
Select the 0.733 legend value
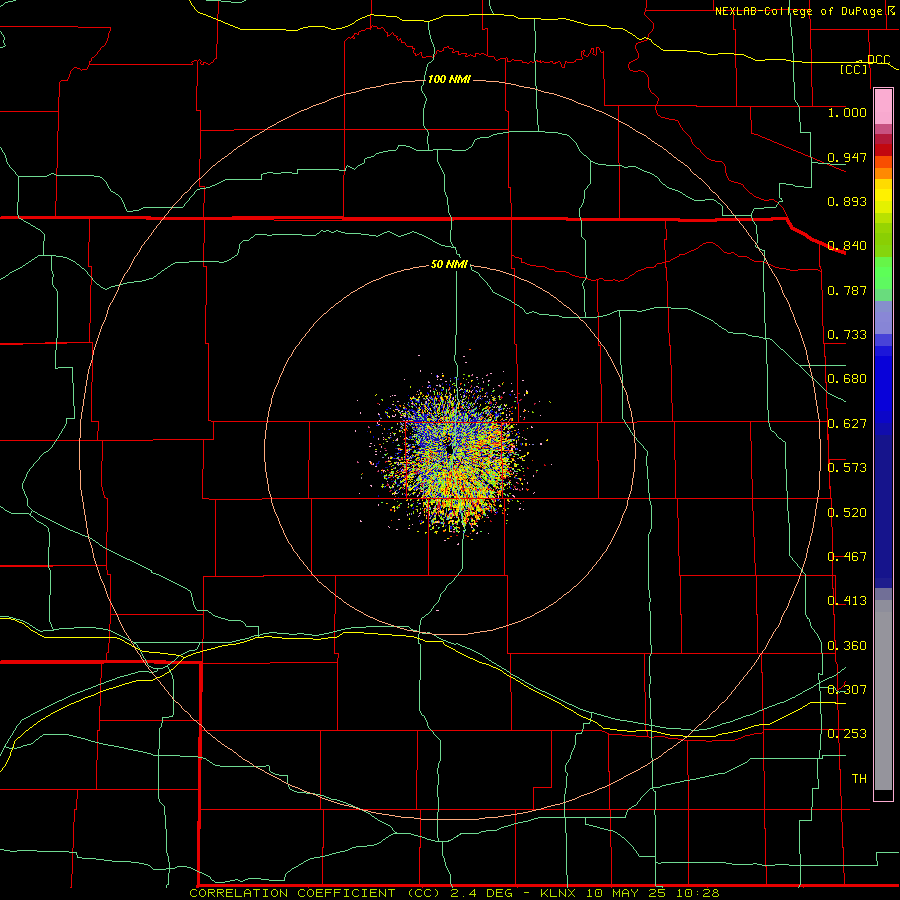point(847,334)
